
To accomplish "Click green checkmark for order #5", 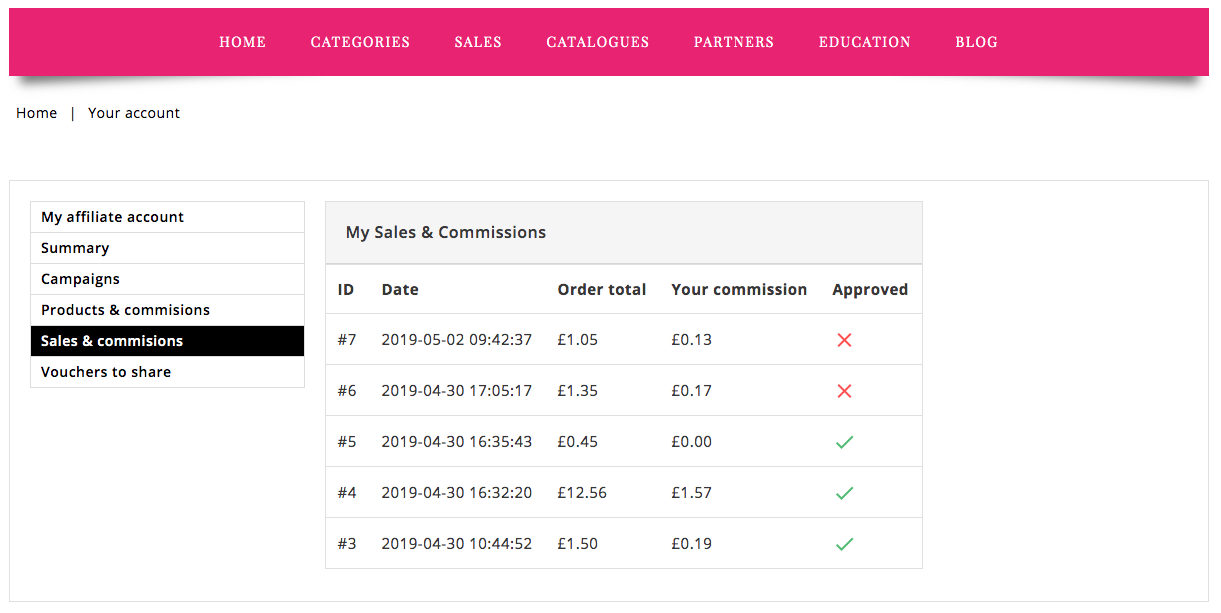I will (844, 442).
